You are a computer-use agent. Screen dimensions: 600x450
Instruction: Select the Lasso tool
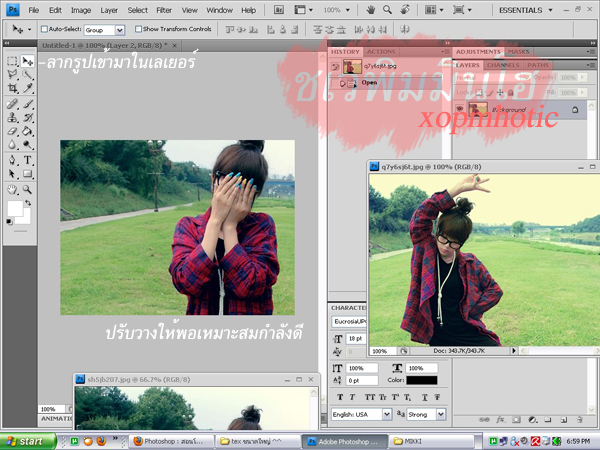(x=12, y=74)
